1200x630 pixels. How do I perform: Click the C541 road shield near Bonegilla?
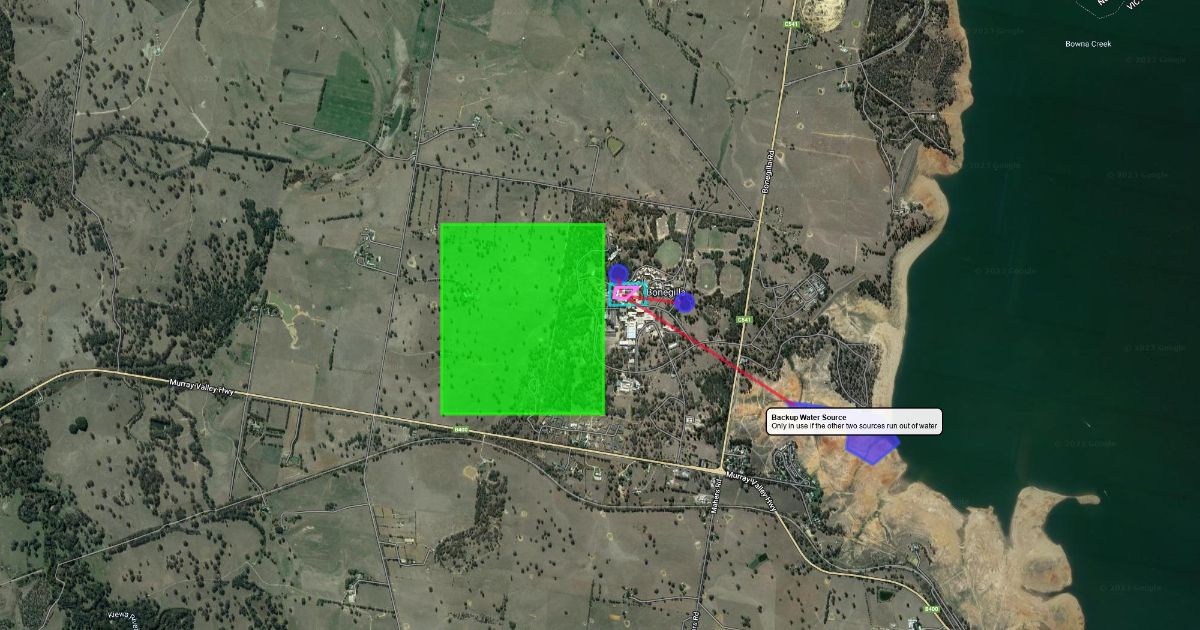click(743, 319)
